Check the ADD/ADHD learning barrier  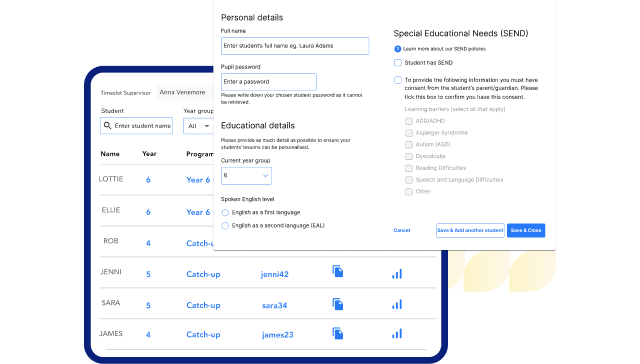409,121
